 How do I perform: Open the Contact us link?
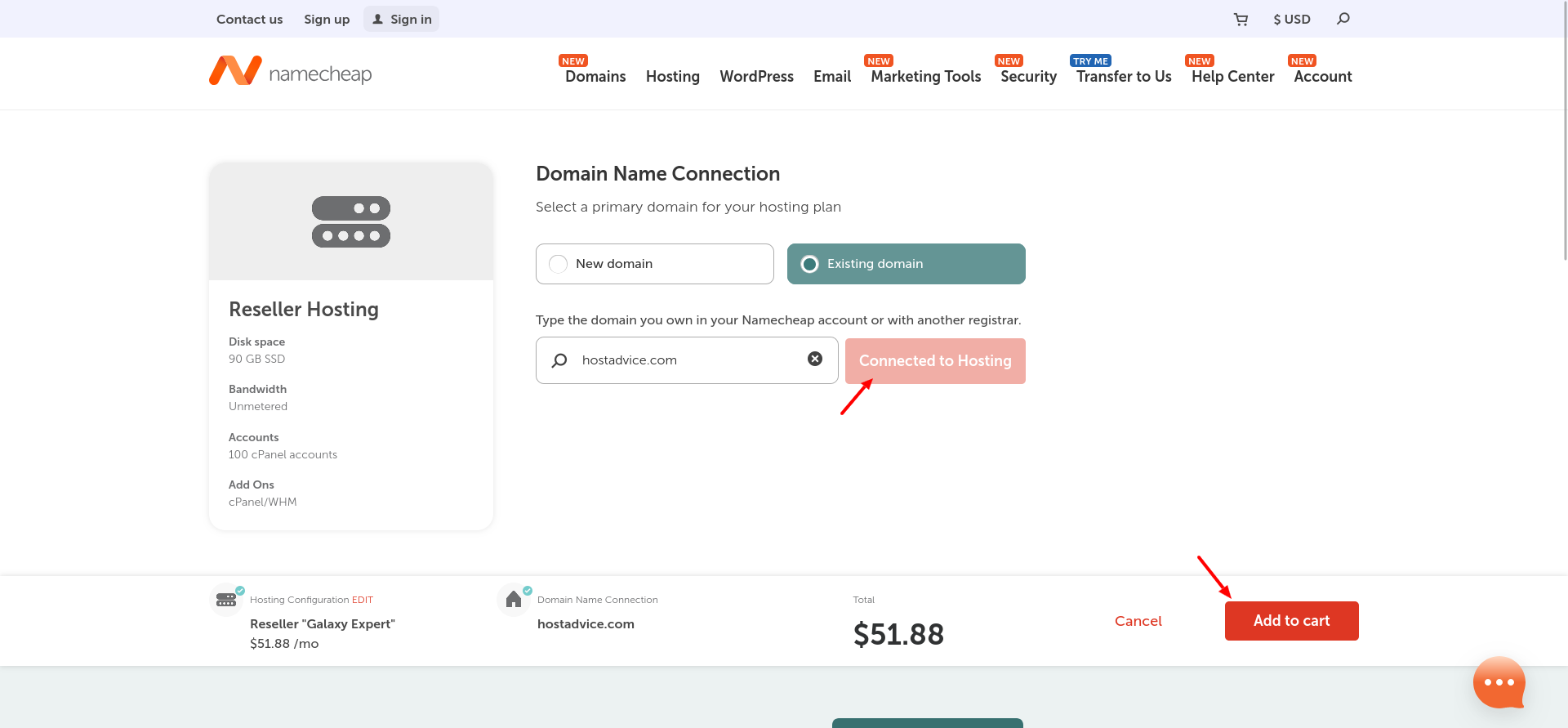[x=250, y=19]
